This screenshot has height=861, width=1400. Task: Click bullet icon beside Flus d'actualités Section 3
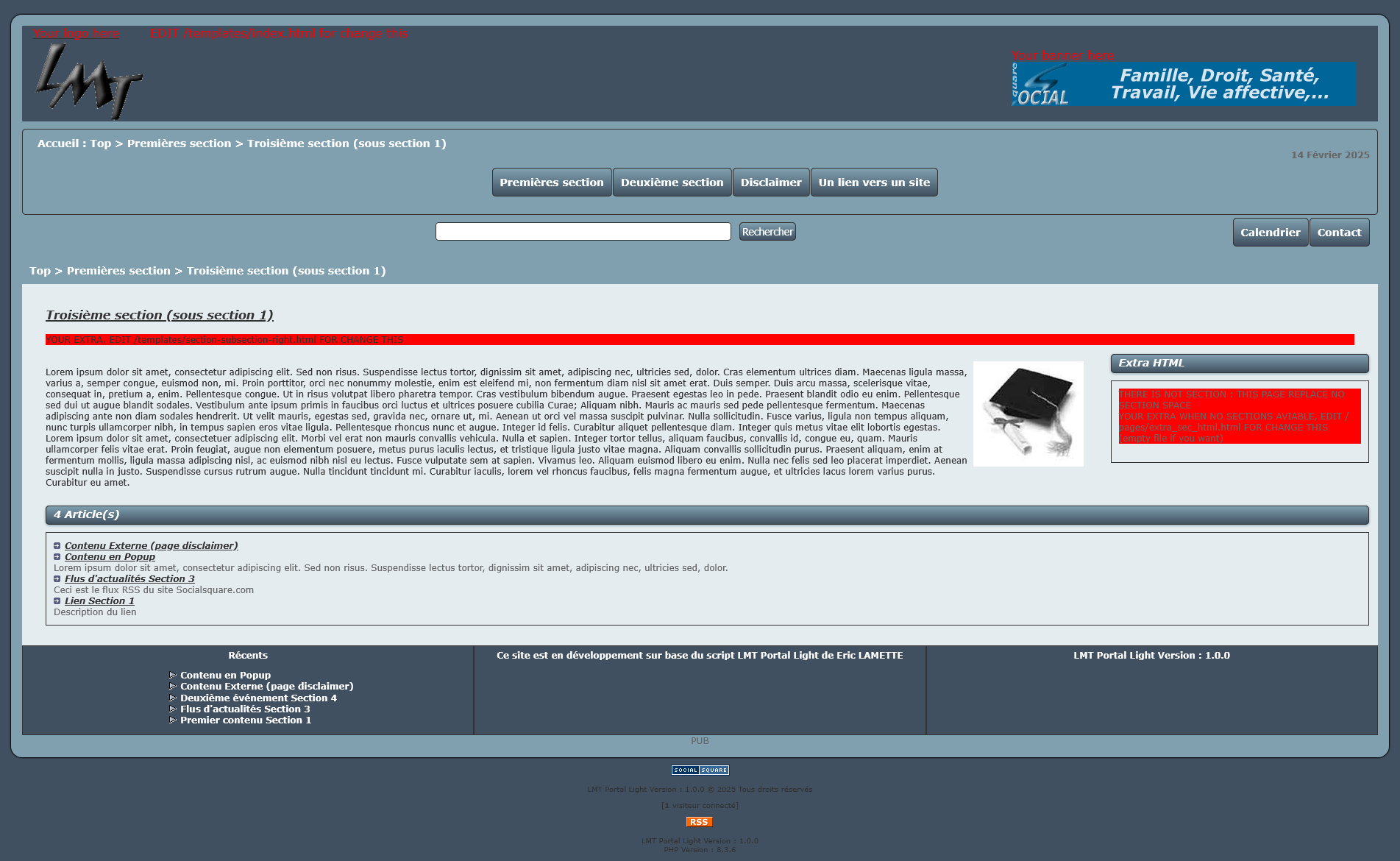[x=57, y=579]
